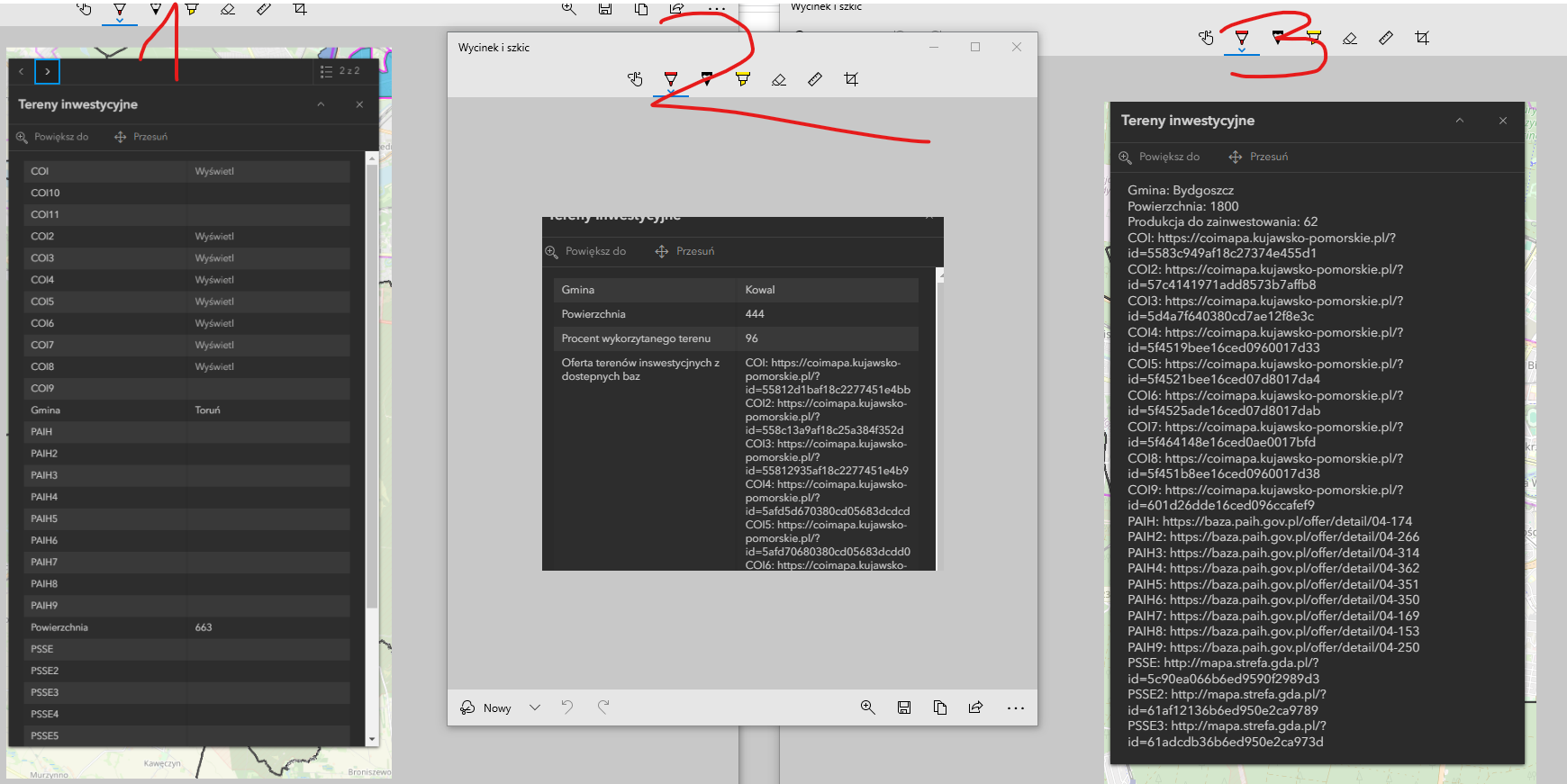Go to next feature arrow in left popup
The width and height of the screenshot is (1567, 784).
[x=47, y=71]
